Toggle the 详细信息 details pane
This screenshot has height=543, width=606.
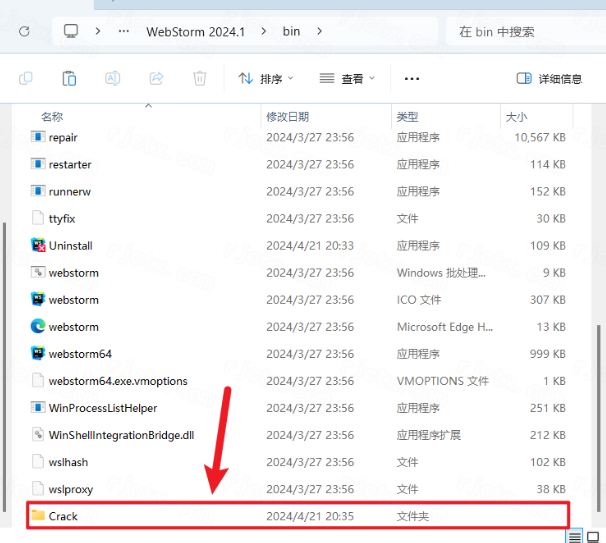point(549,79)
